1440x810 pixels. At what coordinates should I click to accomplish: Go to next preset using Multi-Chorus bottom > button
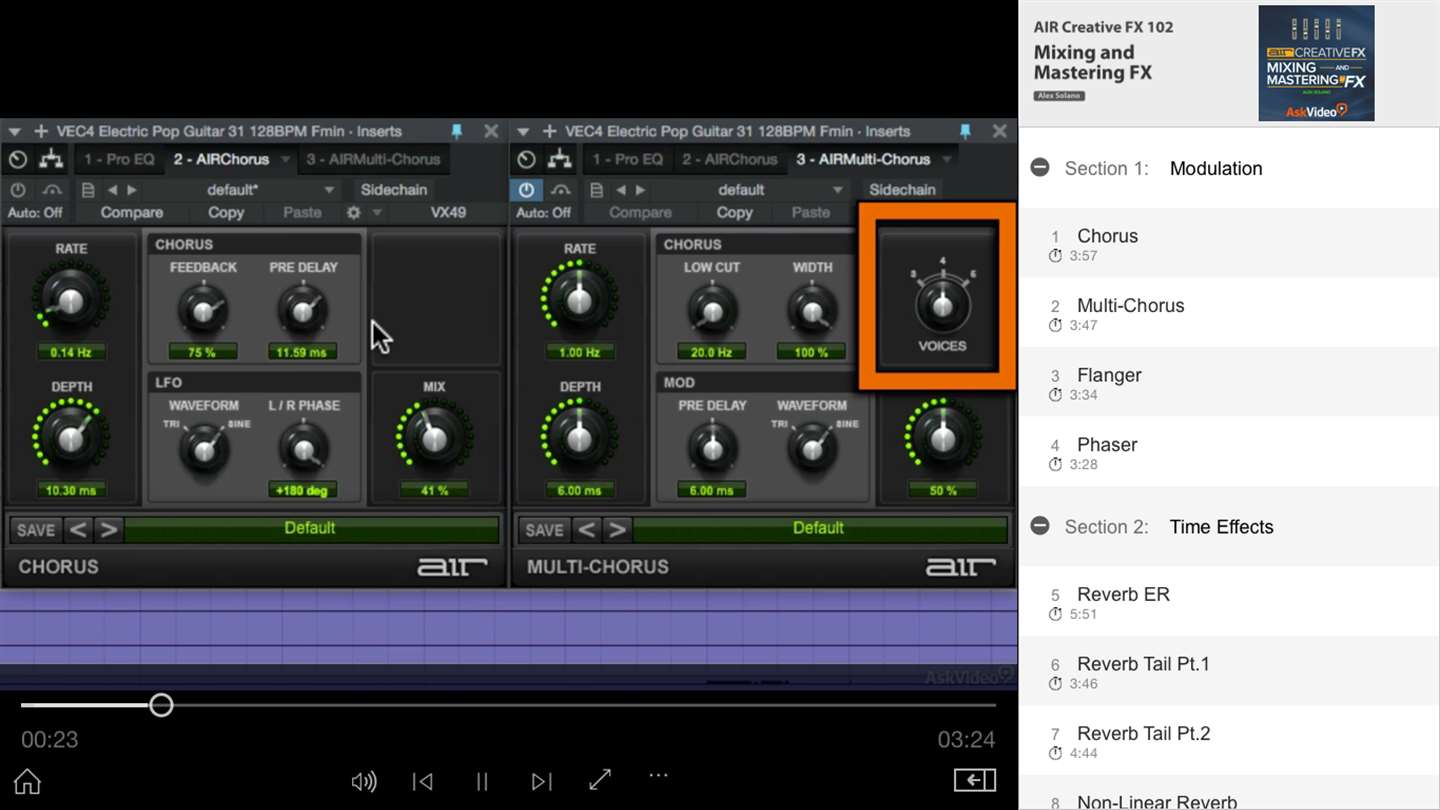coord(617,529)
